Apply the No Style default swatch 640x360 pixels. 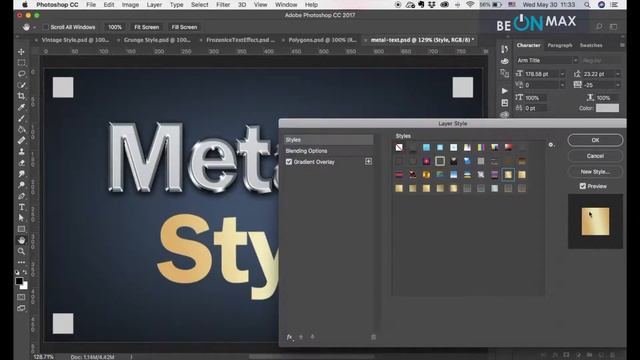point(399,147)
